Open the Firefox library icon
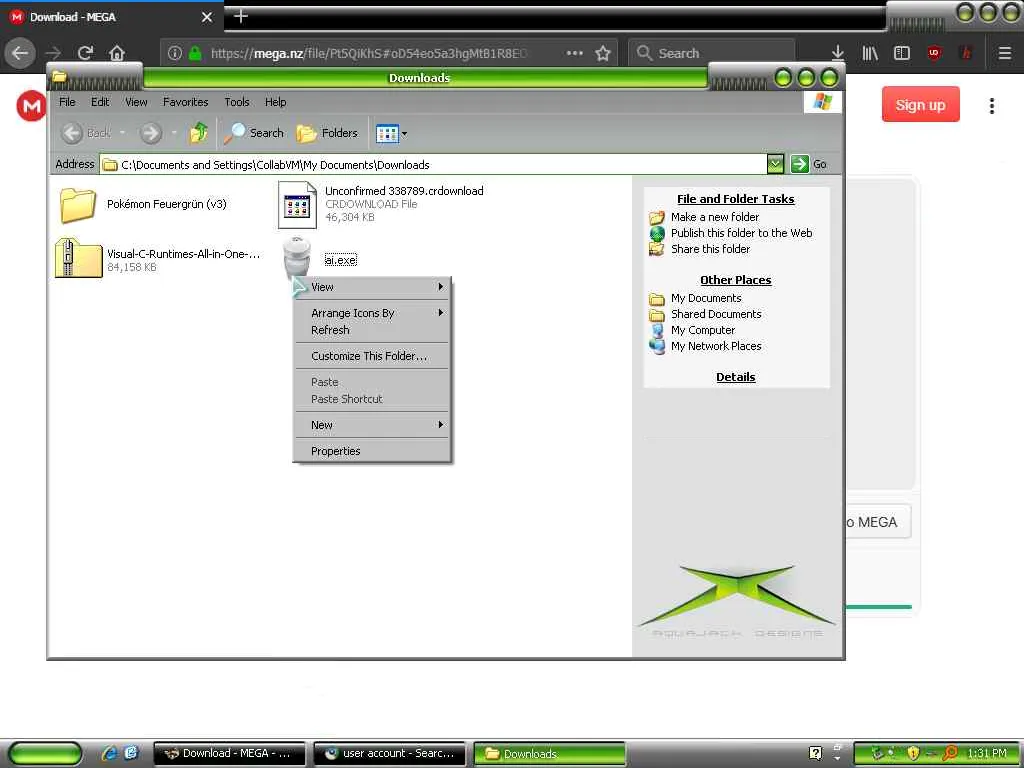 (x=870, y=53)
